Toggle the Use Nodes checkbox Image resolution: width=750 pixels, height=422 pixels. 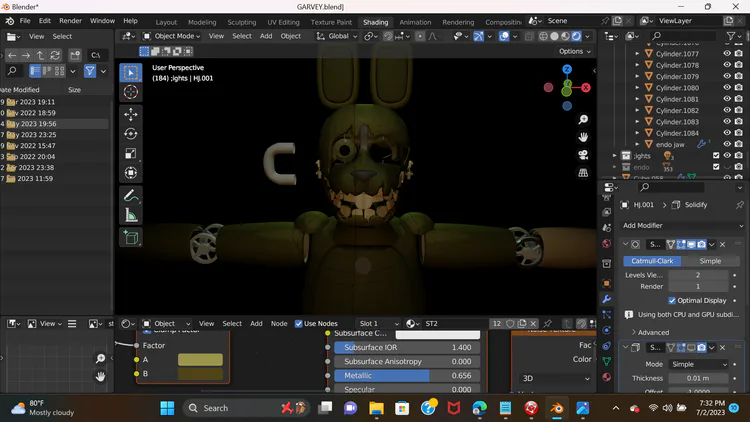coord(298,323)
